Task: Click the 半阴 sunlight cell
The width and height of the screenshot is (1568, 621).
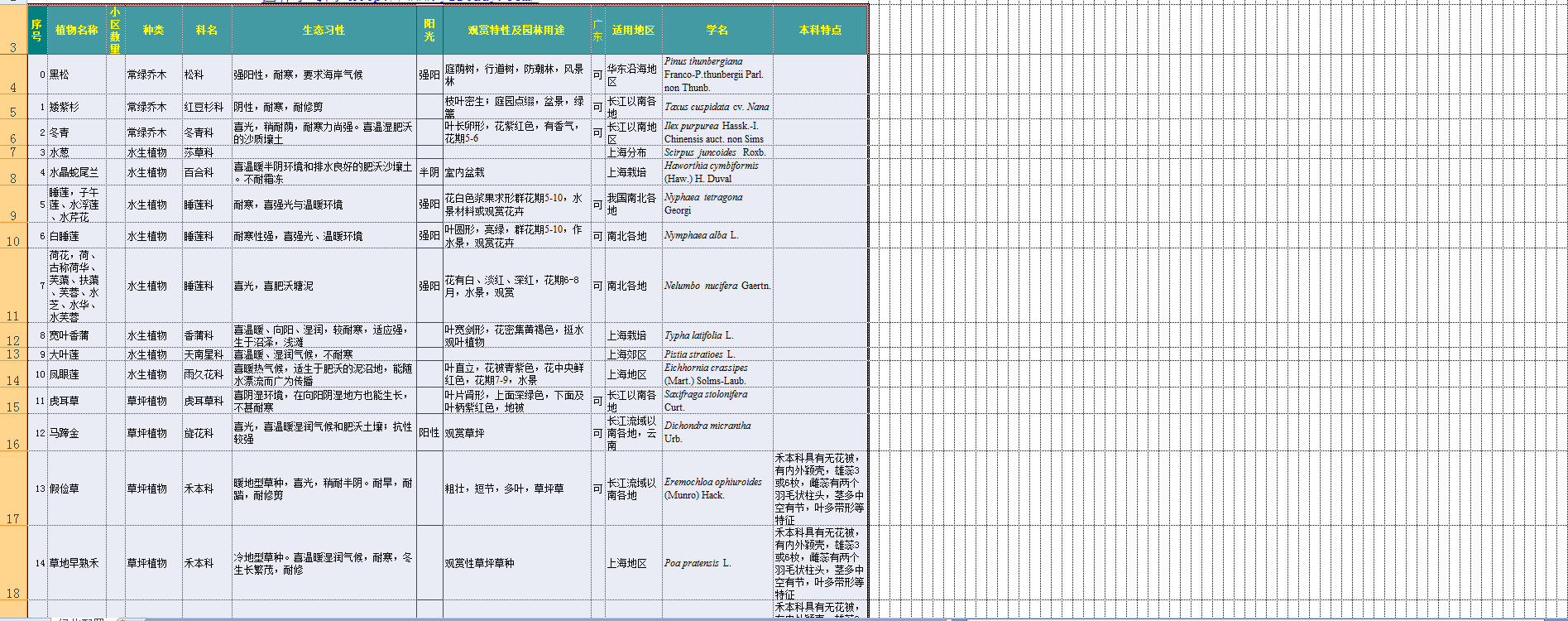Action: tap(429, 172)
